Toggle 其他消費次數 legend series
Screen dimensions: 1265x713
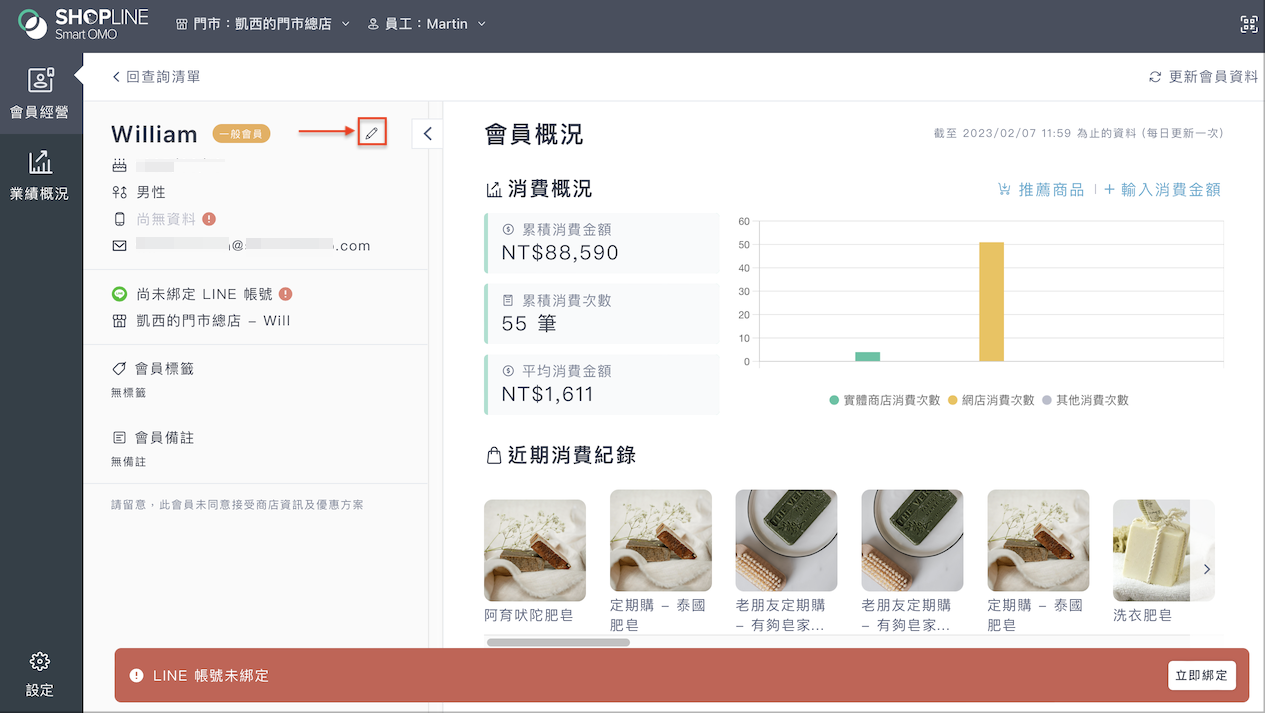tap(1085, 400)
